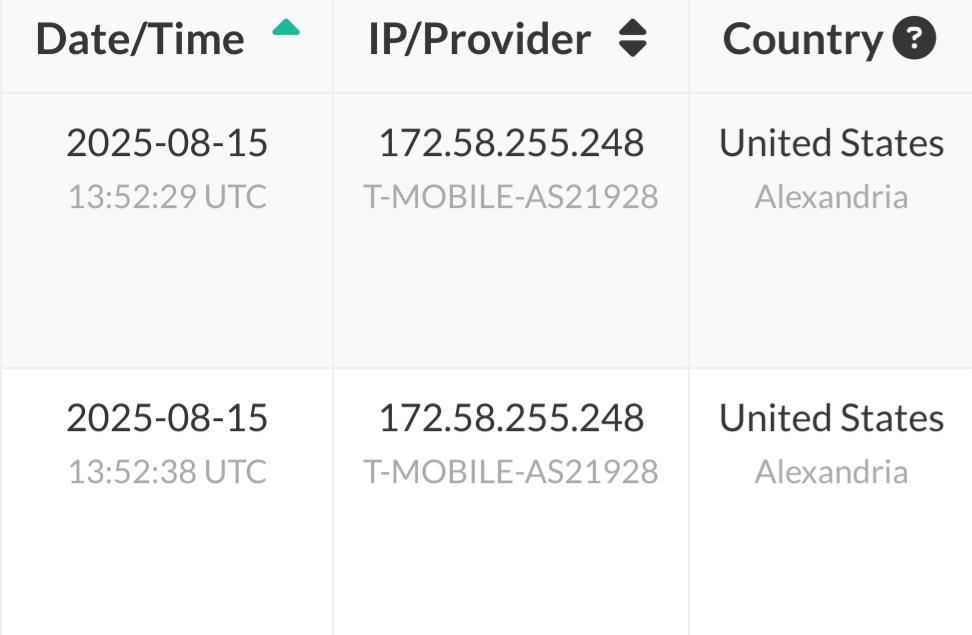
Task: Click the first row's 2025-08-15 date
Action: pos(167,144)
